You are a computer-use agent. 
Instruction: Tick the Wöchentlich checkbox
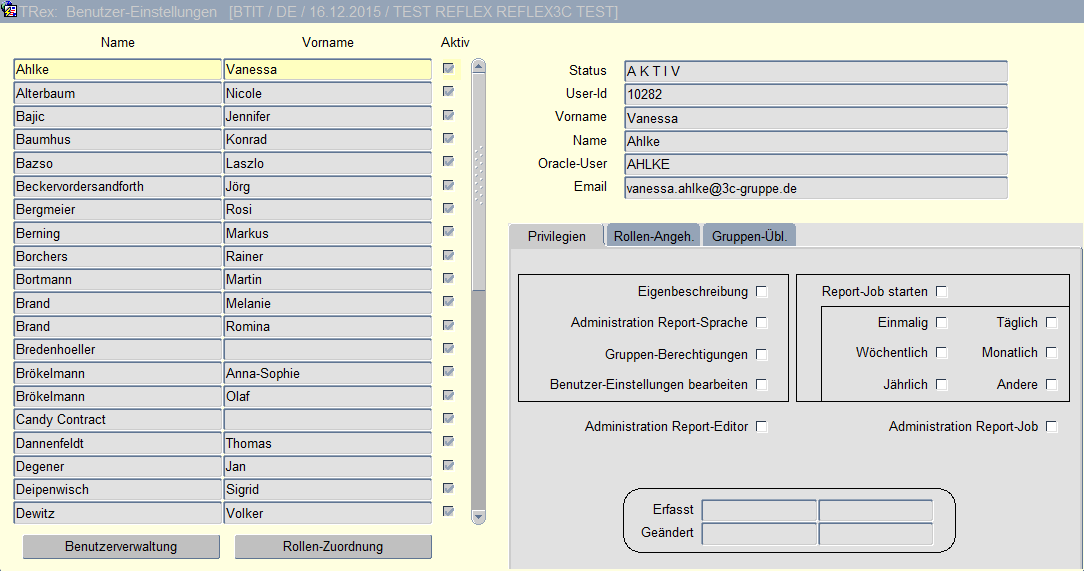point(941,352)
